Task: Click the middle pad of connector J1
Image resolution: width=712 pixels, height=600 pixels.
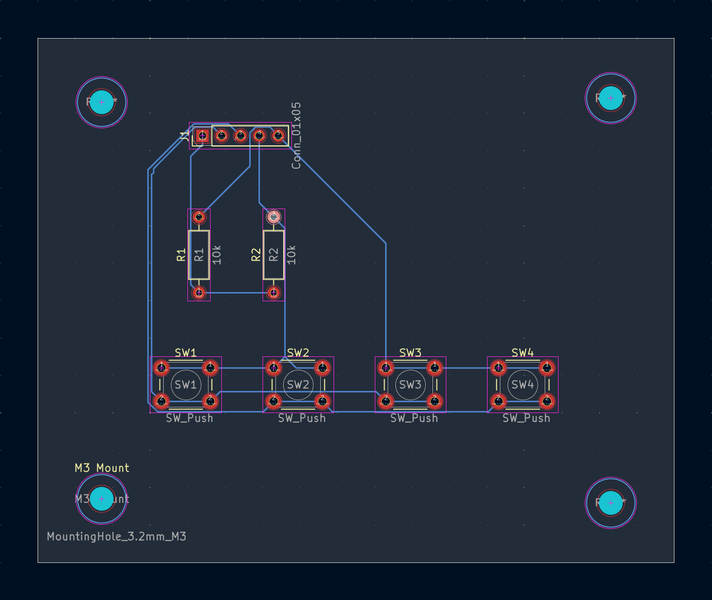Action: (x=240, y=135)
